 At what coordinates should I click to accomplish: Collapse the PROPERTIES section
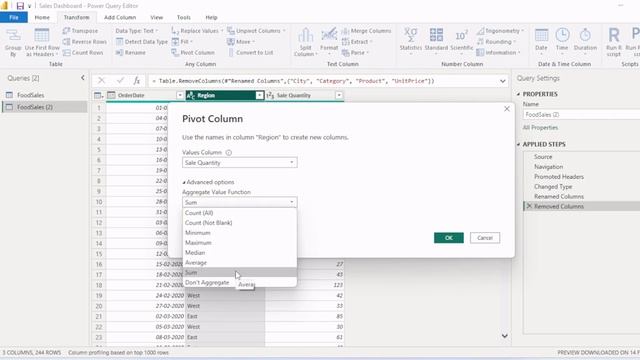518,94
